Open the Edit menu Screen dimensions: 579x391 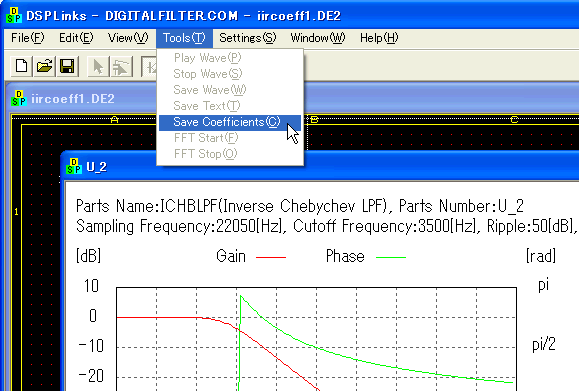point(76,38)
